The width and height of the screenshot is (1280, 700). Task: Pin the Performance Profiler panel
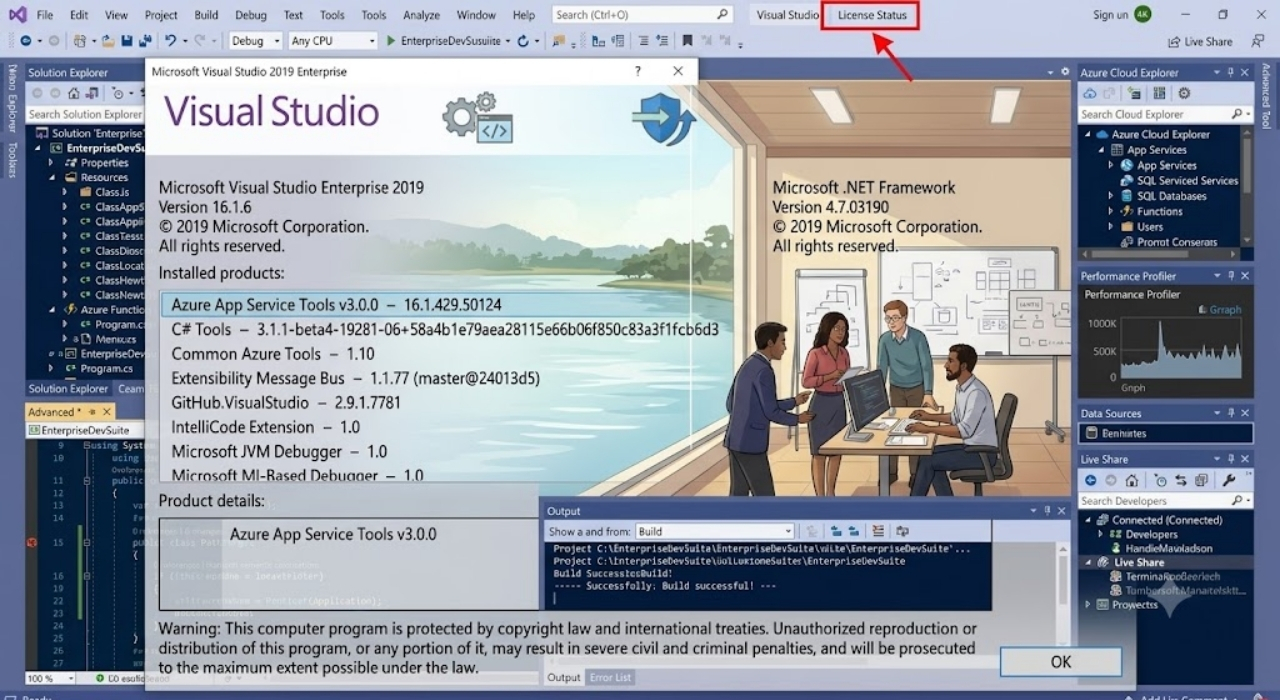1229,276
